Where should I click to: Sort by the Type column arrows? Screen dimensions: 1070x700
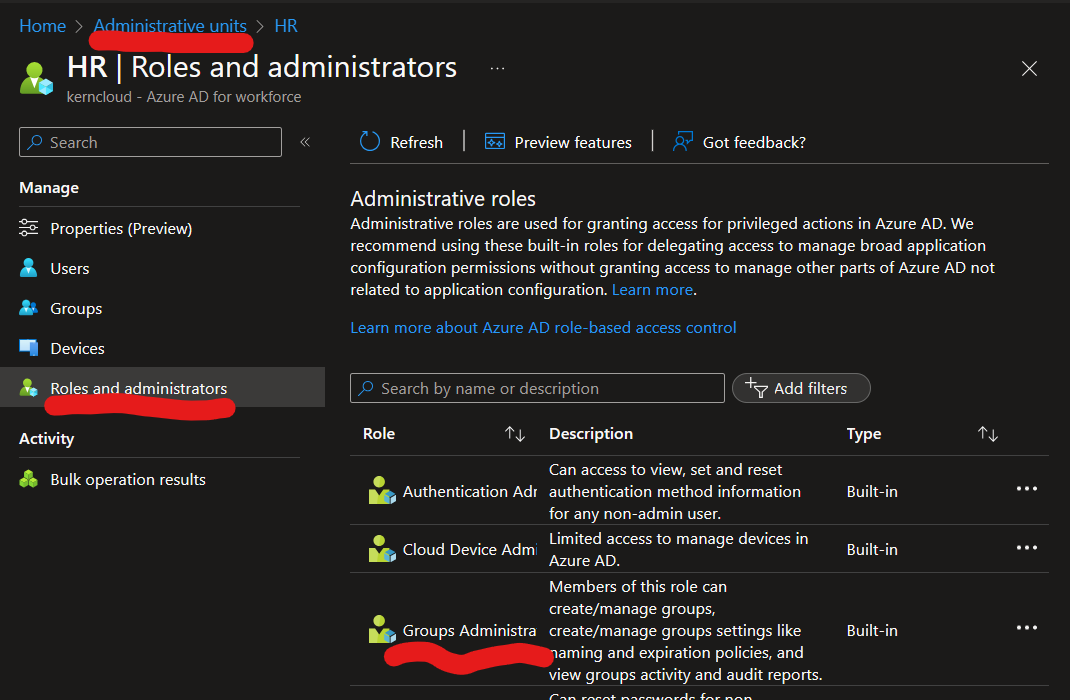[x=987, y=434]
